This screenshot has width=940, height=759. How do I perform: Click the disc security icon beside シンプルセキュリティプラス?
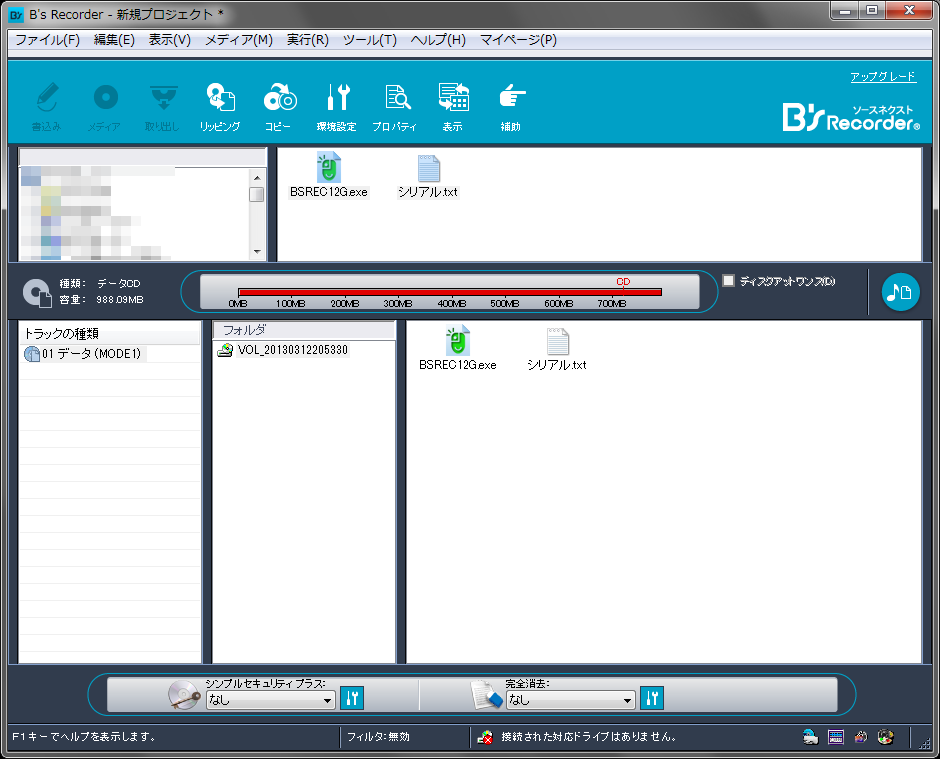[x=184, y=695]
